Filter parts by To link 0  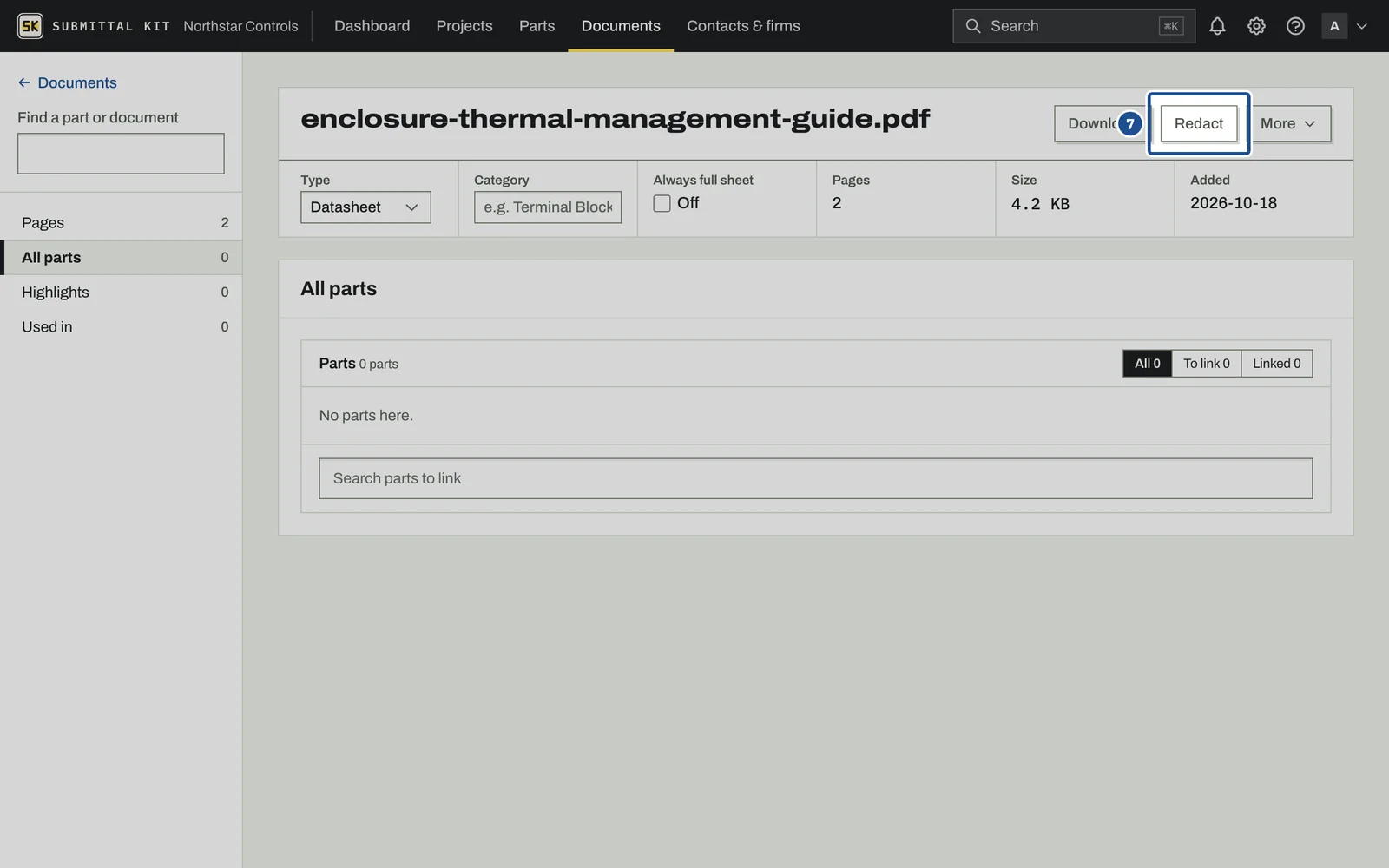(1207, 364)
